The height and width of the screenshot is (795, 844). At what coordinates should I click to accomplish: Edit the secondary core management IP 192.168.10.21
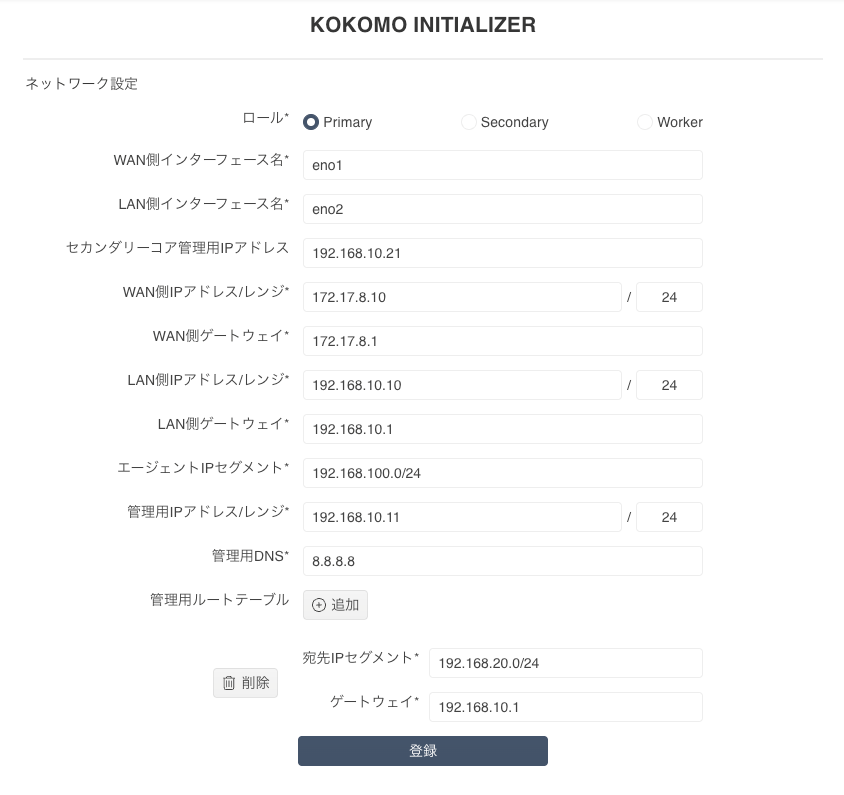[x=503, y=253]
